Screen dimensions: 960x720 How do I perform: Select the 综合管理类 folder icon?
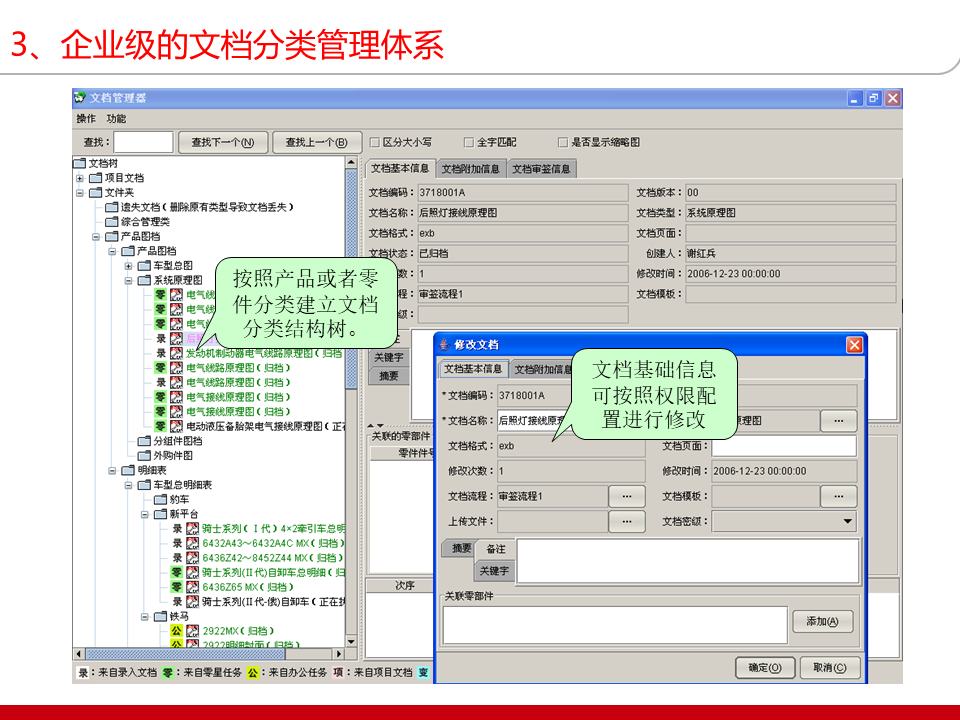point(111,222)
